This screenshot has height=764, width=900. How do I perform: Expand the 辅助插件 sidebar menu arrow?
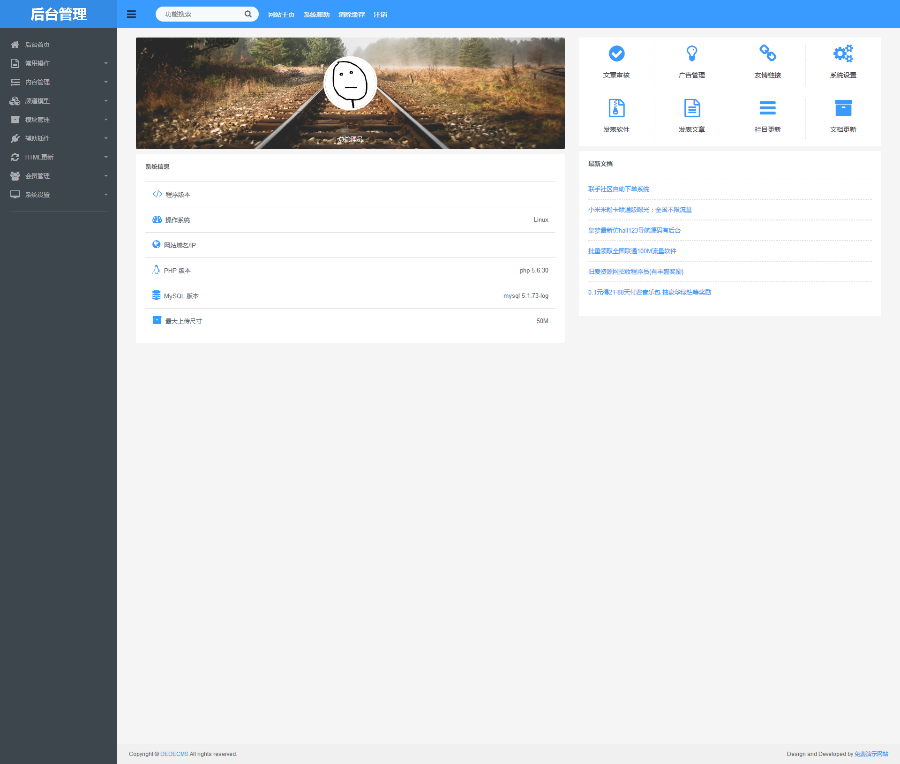106,138
